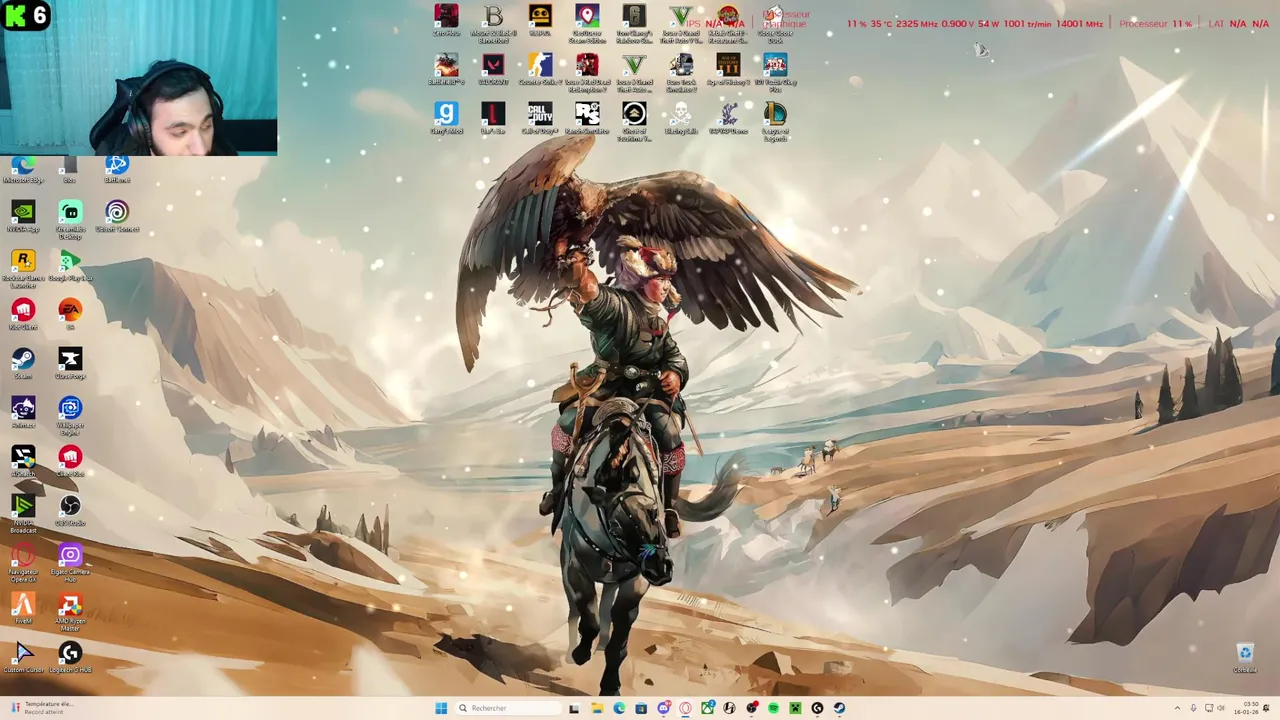The width and height of the screenshot is (1280, 720).
Task: Open the notification bell
Action: click(1268, 708)
